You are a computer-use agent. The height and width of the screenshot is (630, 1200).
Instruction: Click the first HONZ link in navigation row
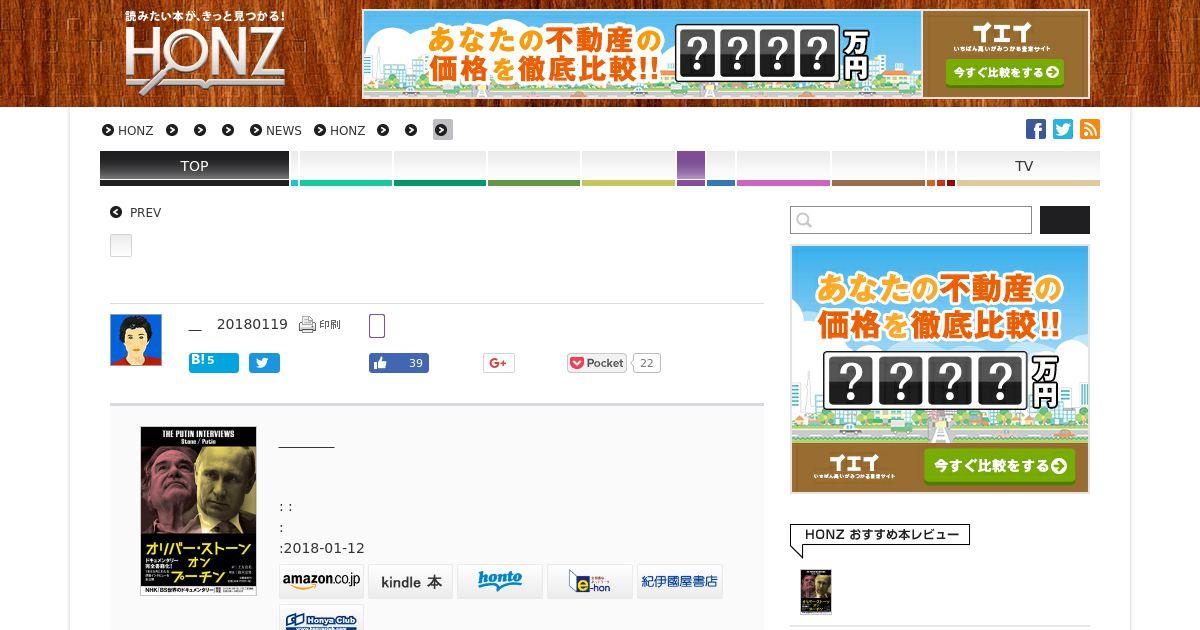[136, 130]
